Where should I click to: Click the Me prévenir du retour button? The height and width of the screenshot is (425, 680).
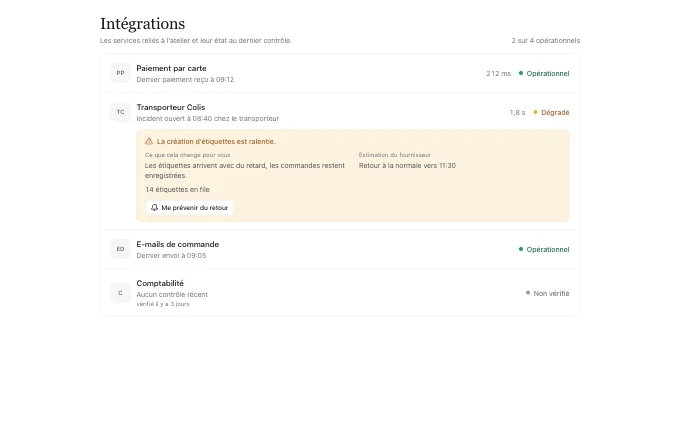click(189, 208)
